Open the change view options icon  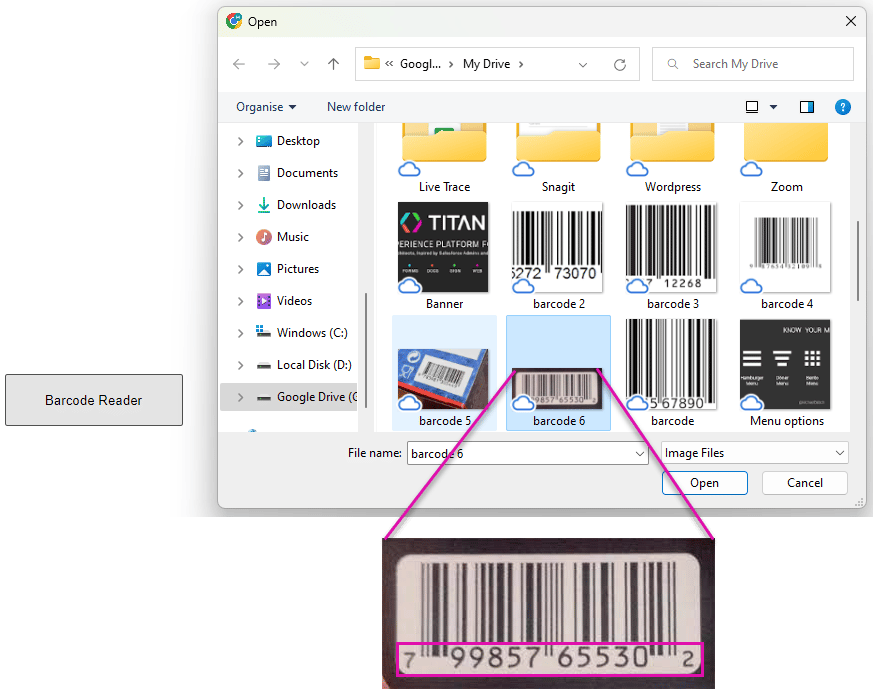[753, 107]
